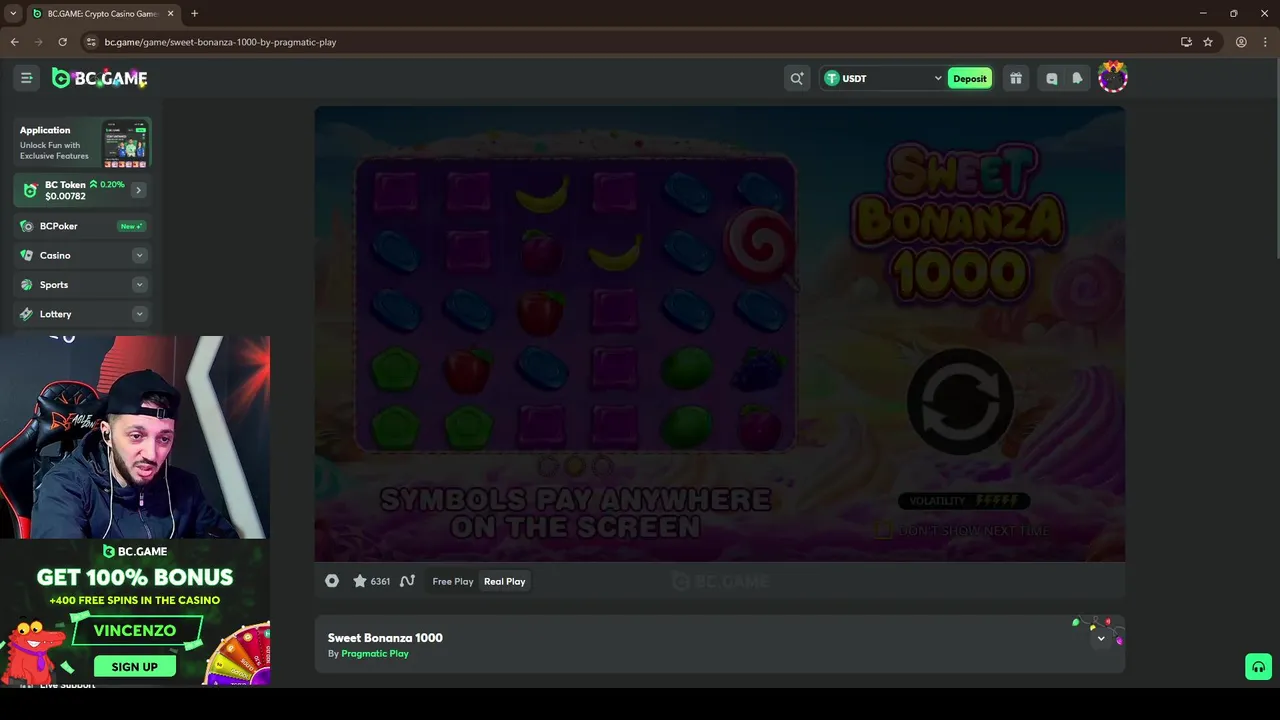Click the Pragmatic Play provider link
The width and height of the screenshot is (1280, 720).
click(x=375, y=654)
